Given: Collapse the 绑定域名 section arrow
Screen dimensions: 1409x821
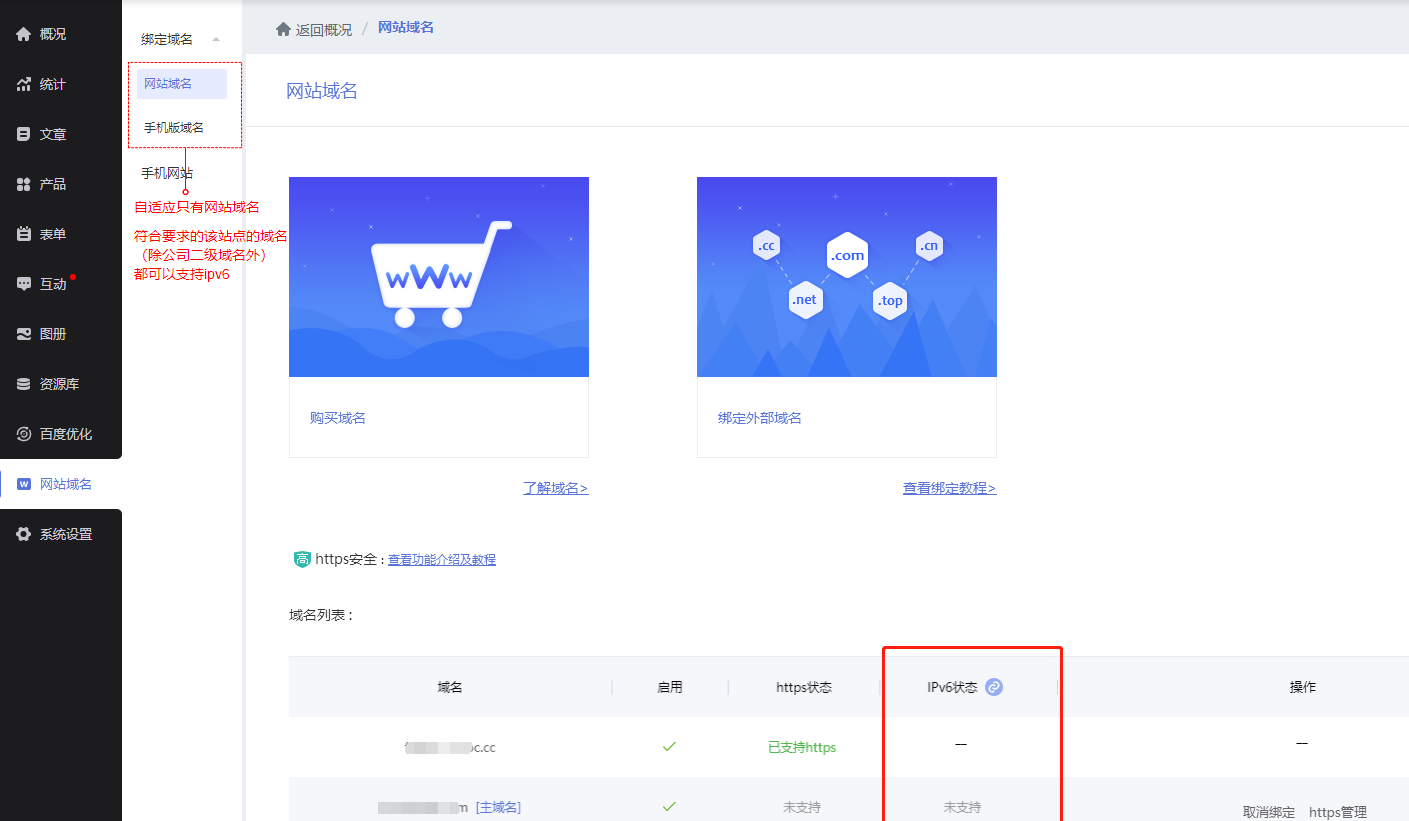Looking at the screenshot, I should click(216, 40).
